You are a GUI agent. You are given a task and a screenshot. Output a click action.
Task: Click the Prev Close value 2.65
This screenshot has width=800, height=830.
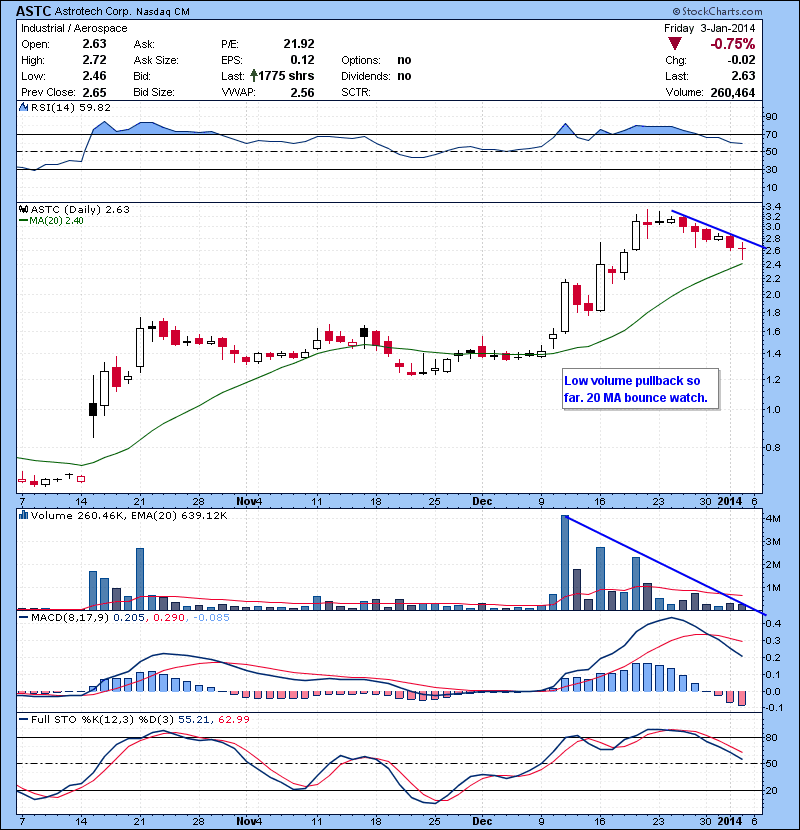coord(94,93)
